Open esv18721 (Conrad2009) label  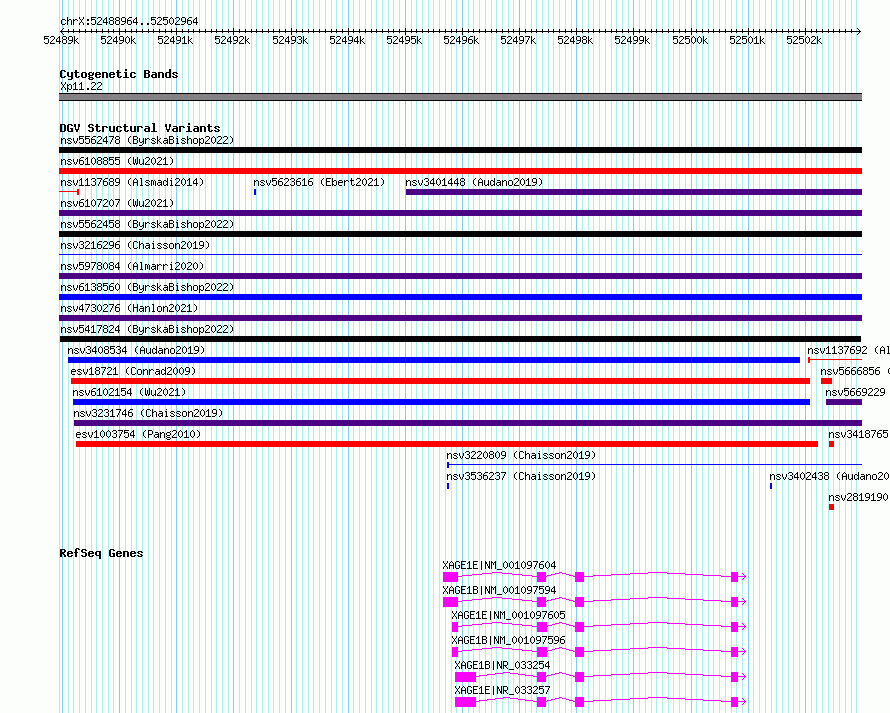[x=133, y=371]
